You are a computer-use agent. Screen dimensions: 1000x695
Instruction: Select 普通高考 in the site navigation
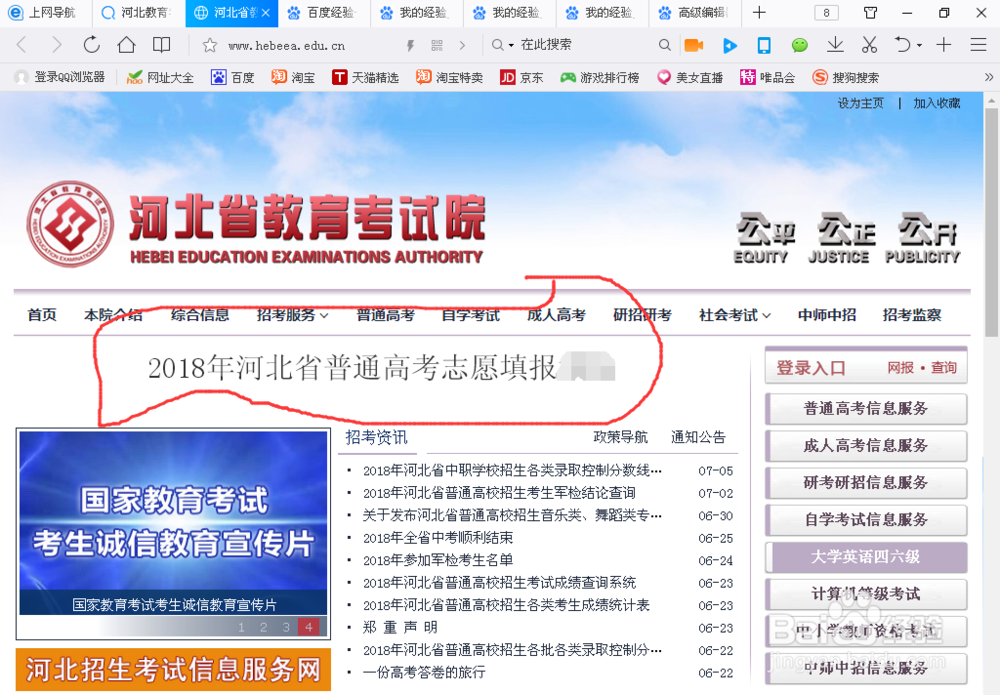point(383,314)
